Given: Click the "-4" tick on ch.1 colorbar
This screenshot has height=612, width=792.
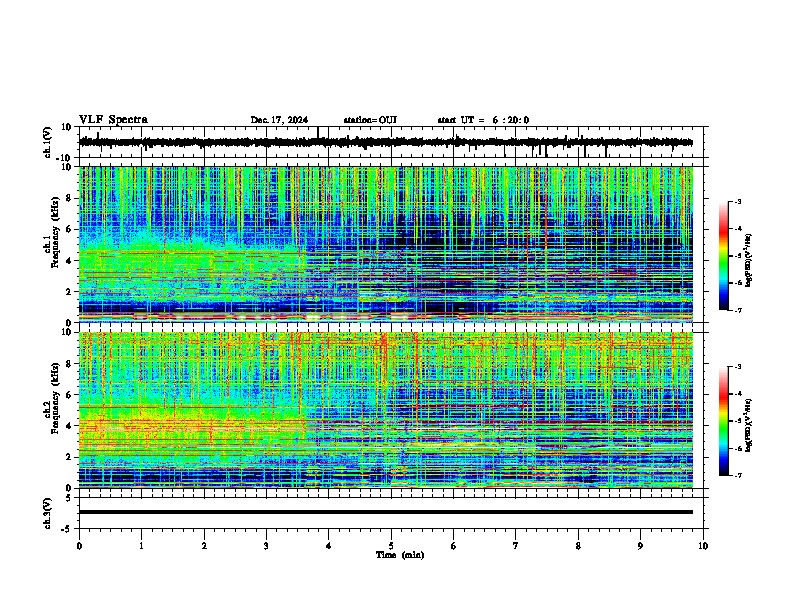Looking at the screenshot, I should (x=738, y=229).
